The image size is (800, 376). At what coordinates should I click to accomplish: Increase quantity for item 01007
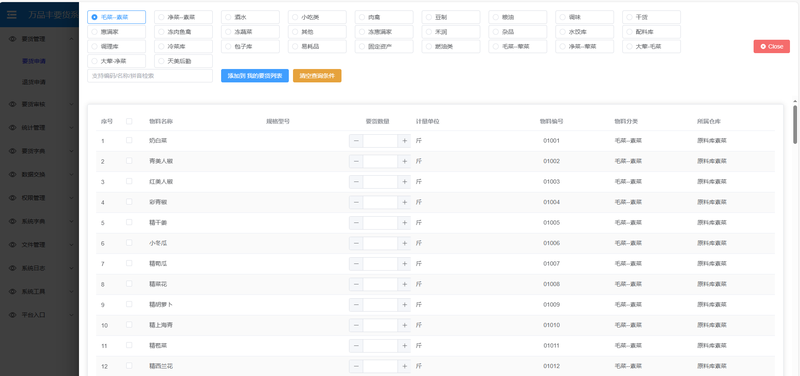[404, 264]
